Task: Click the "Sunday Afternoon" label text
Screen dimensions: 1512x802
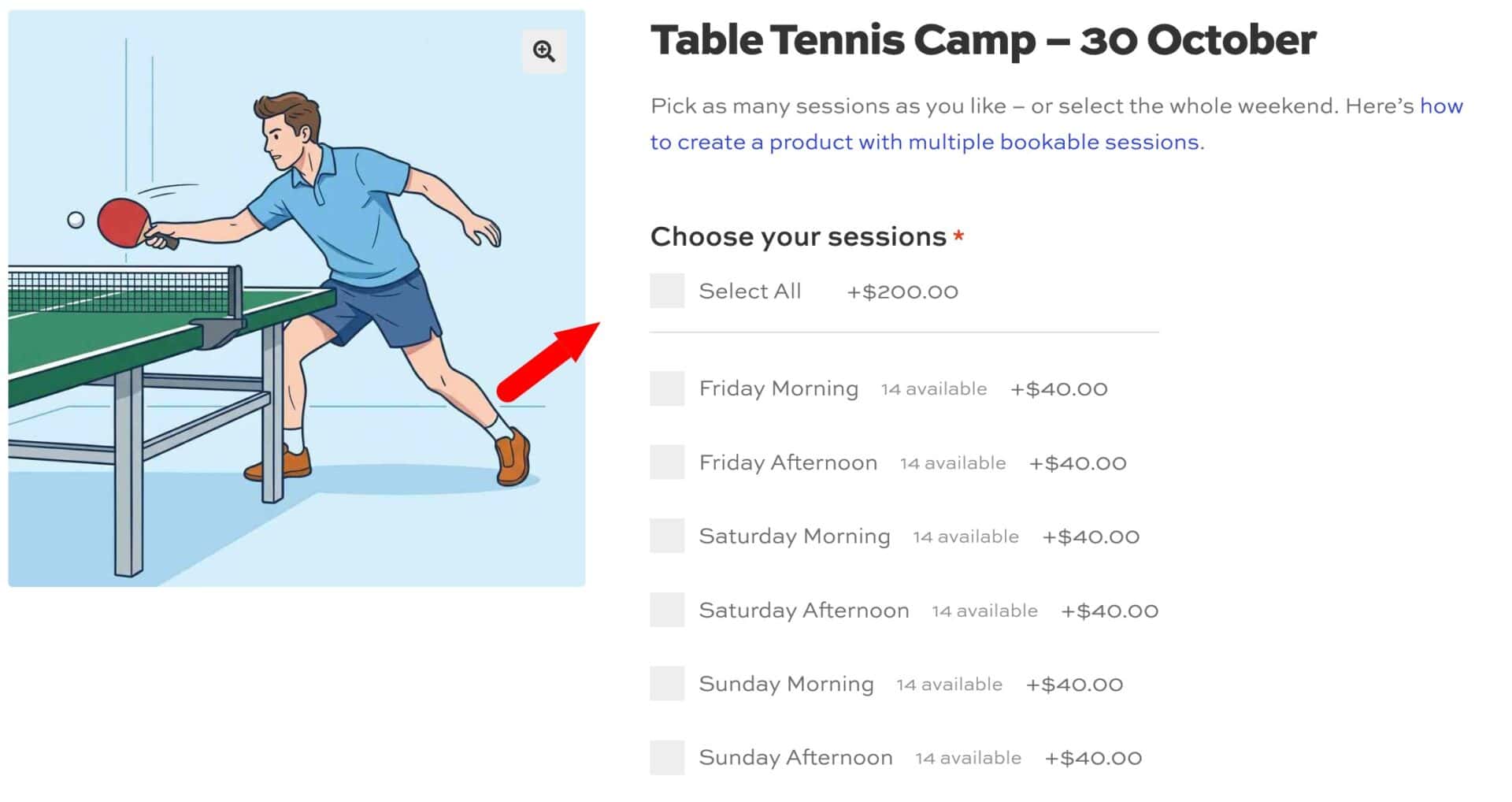Action: pyautogui.click(x=796, y=757)
